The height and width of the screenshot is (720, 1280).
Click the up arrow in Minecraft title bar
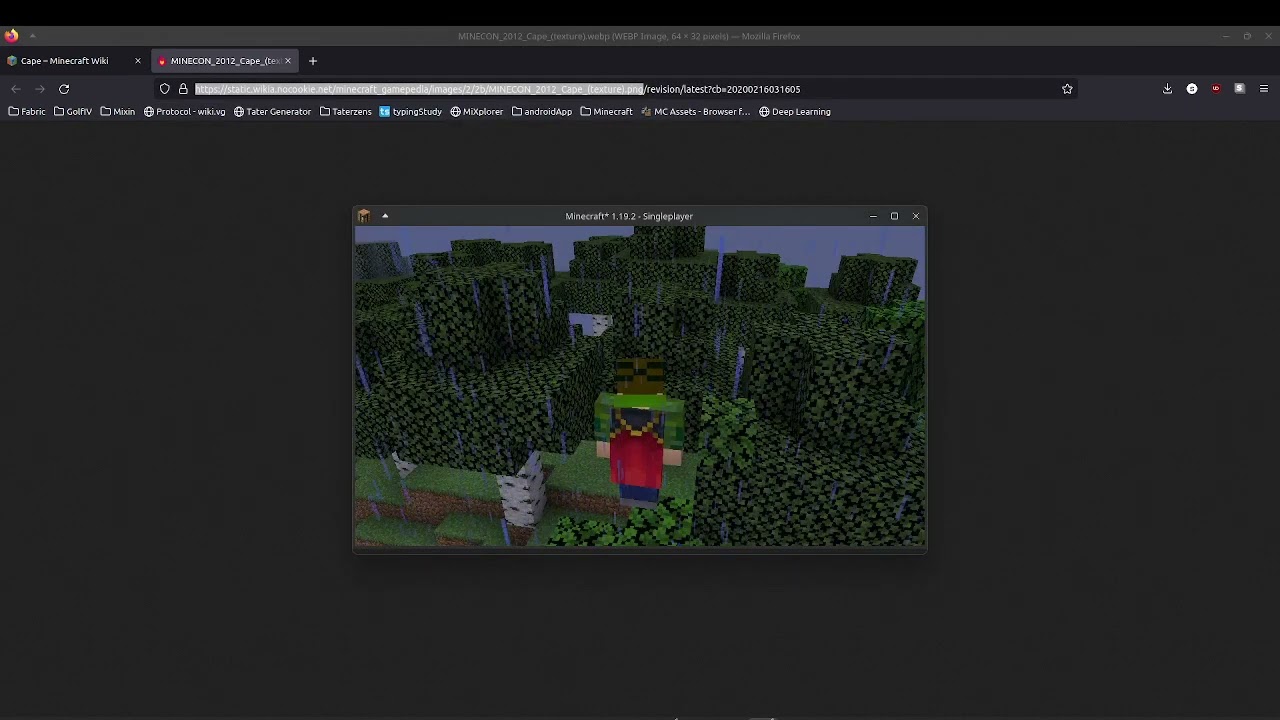click(x=385, y=216)
